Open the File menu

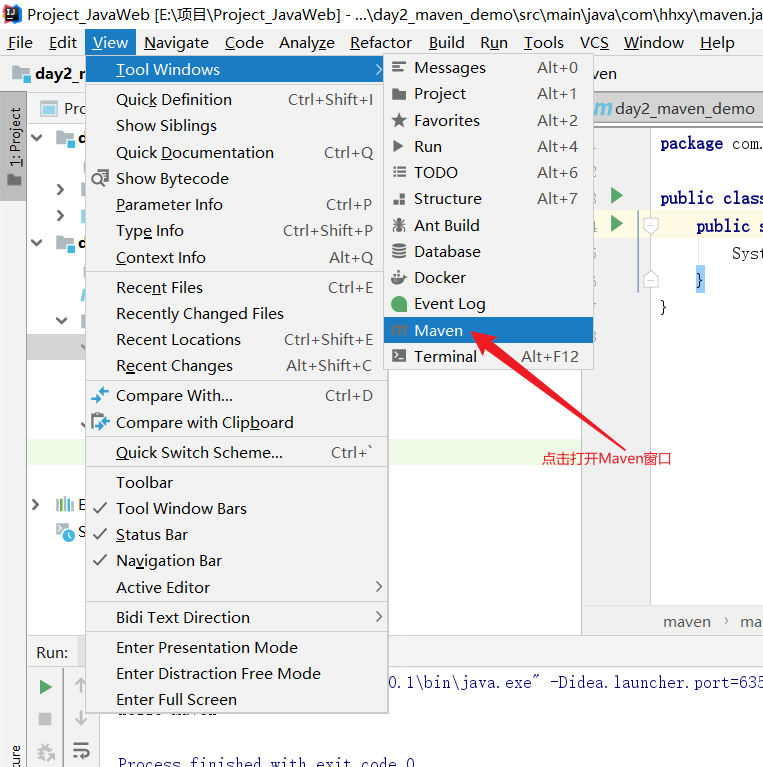click(20, 43)
